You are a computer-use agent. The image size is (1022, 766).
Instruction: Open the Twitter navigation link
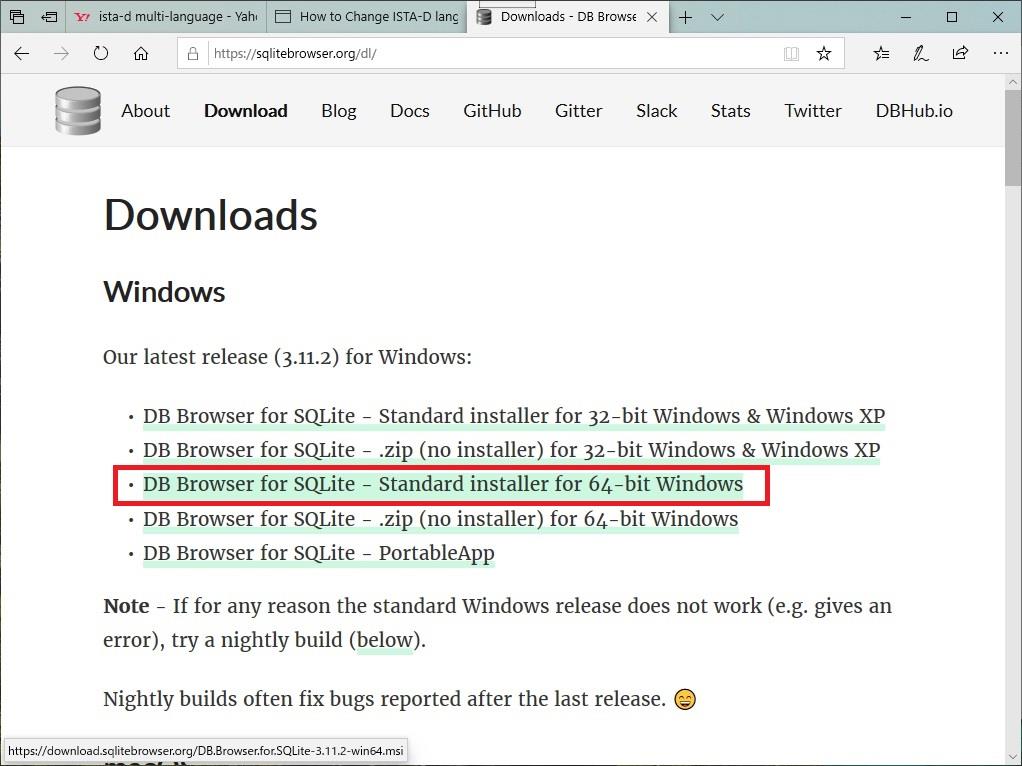click(x=813, y=111)
